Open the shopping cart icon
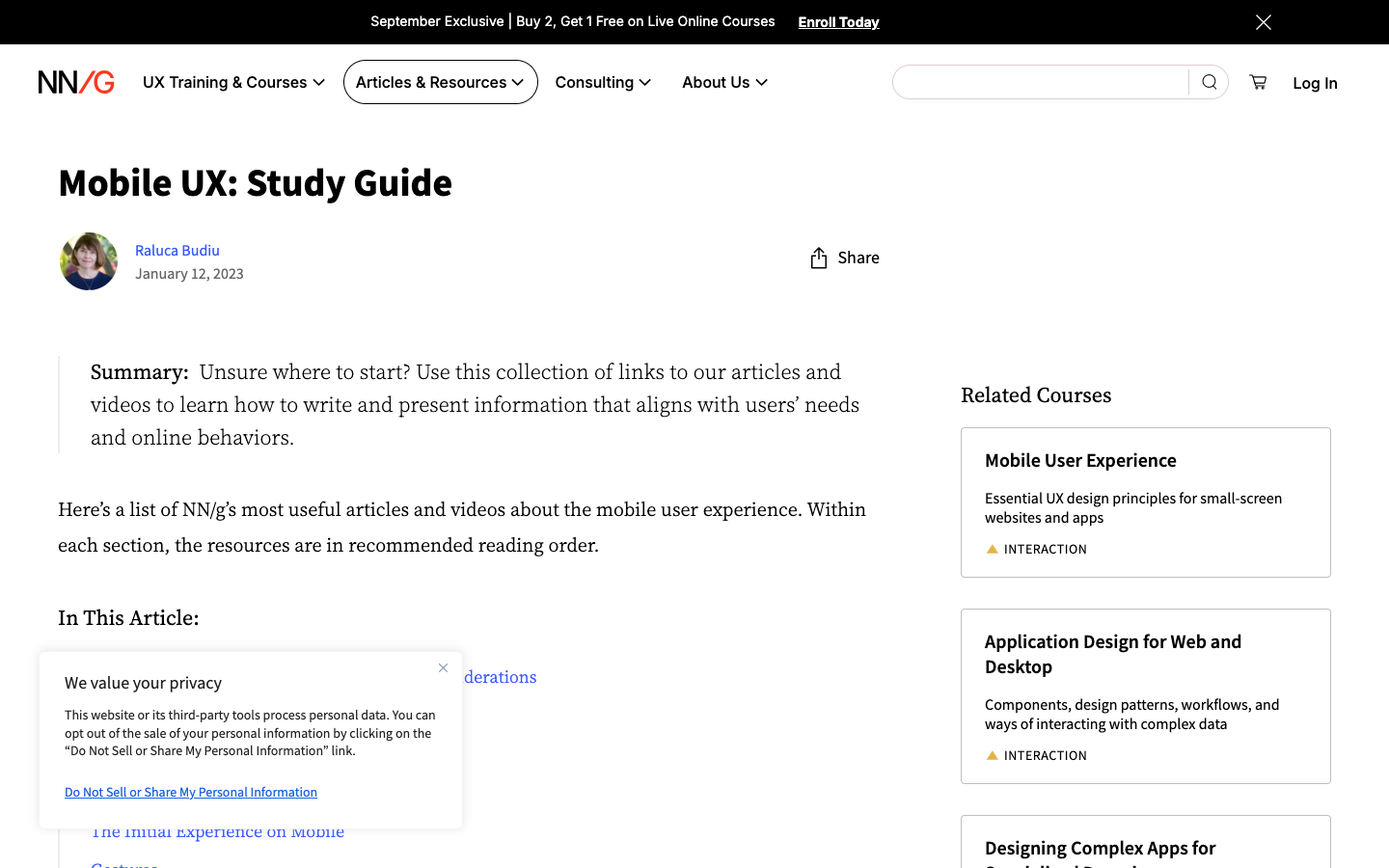1389x868 pixels. point(1258,82)
